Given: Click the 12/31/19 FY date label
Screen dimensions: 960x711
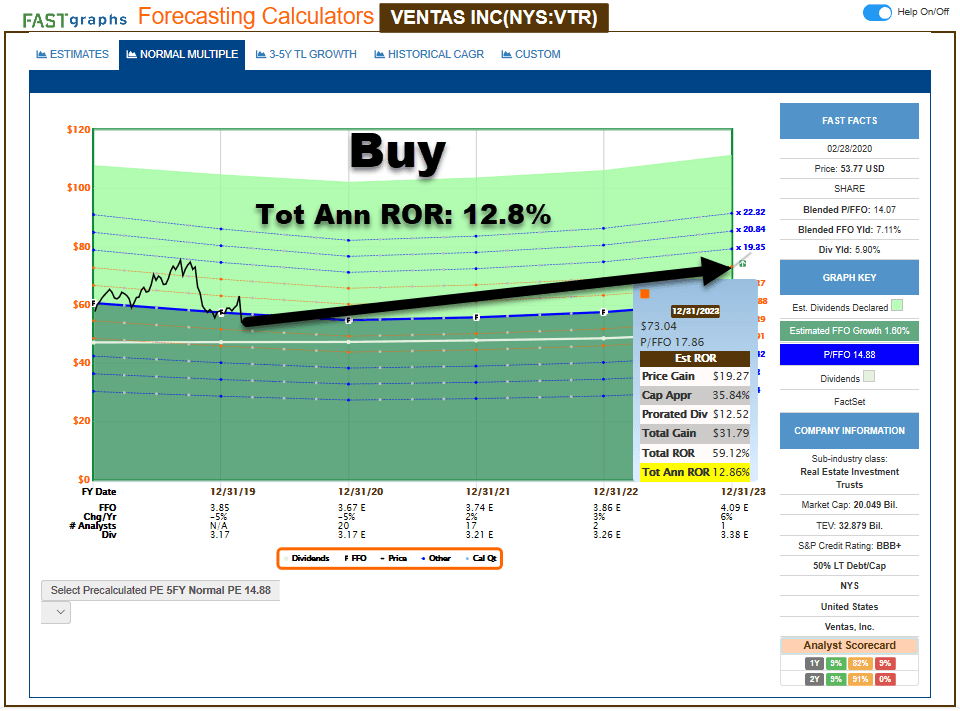Looking at the screenshot, I should click(x=233, y=492).
